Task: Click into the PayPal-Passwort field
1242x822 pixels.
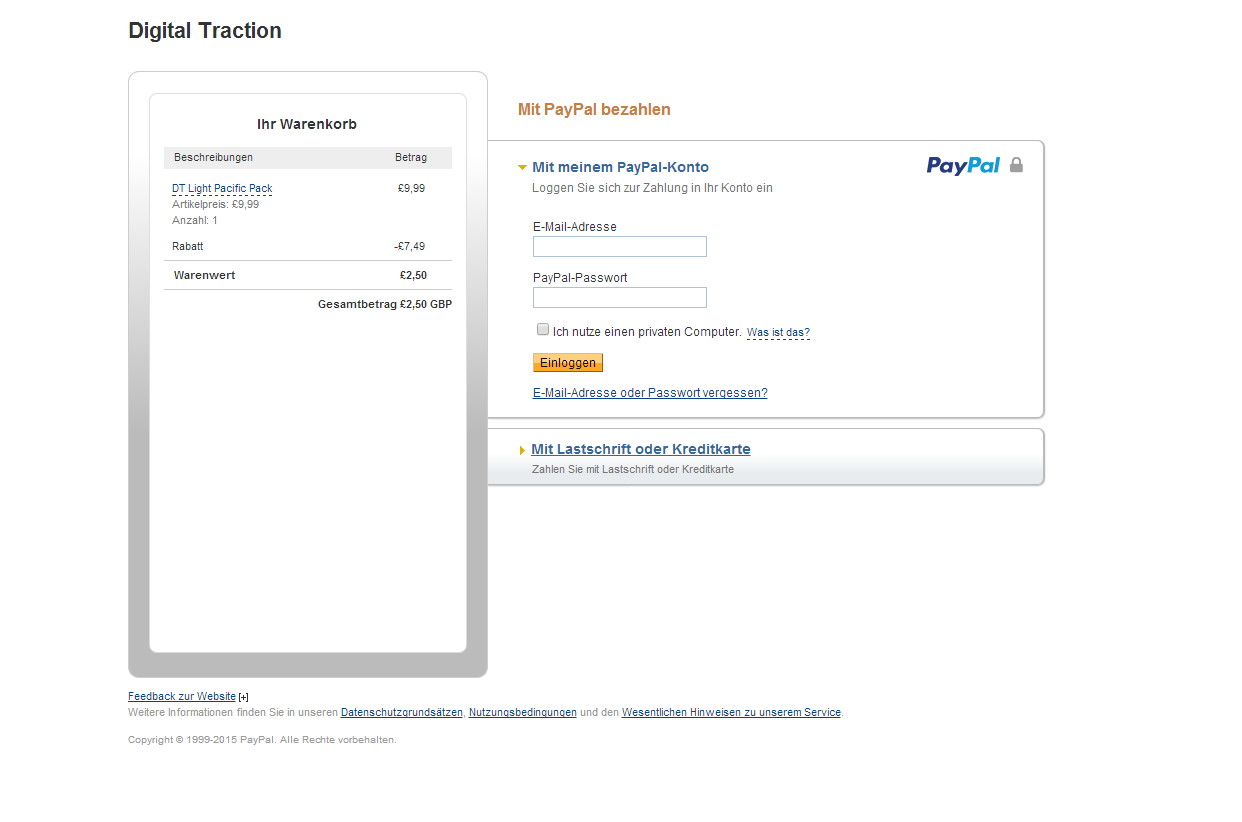Action: point(619,298)
